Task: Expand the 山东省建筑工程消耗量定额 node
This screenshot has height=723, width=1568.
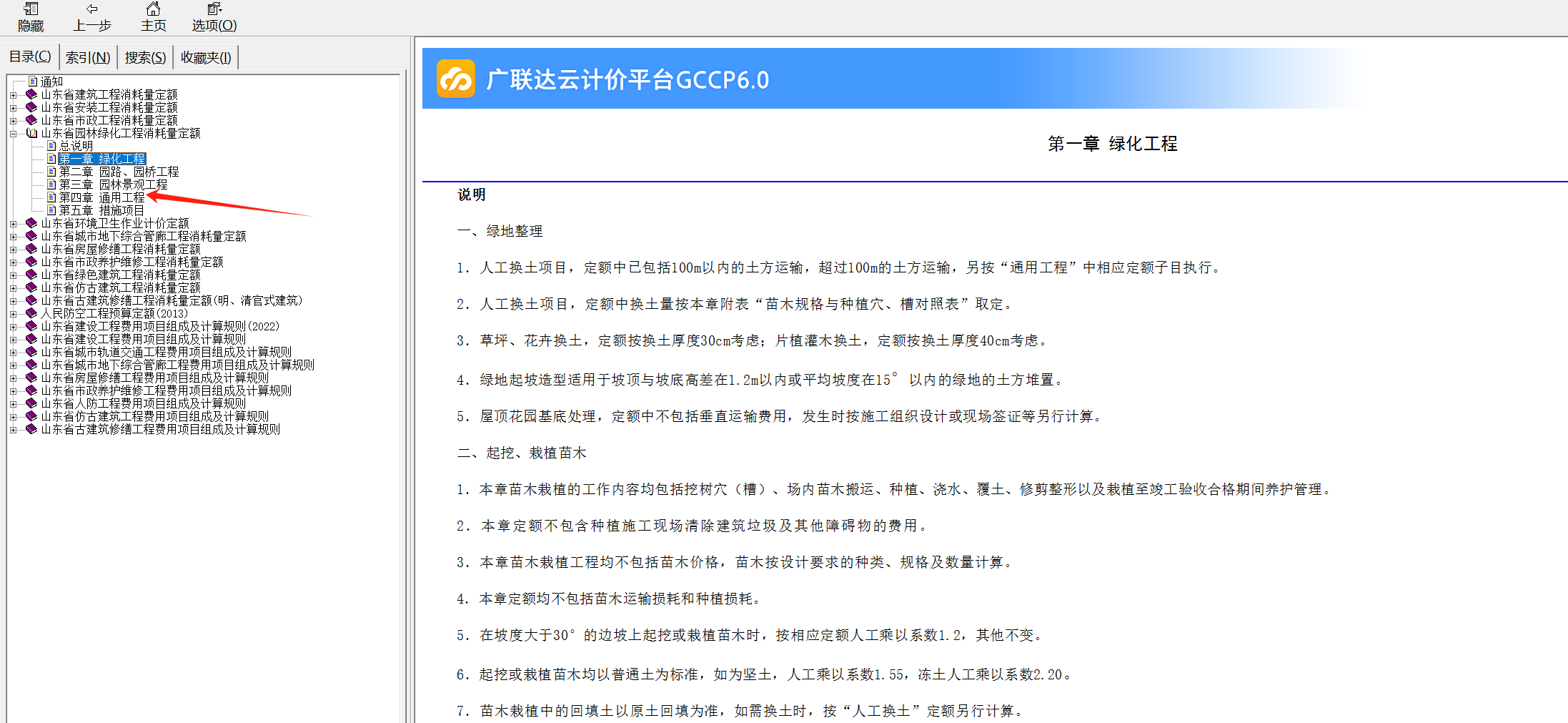Action: [x=13, y=95]
